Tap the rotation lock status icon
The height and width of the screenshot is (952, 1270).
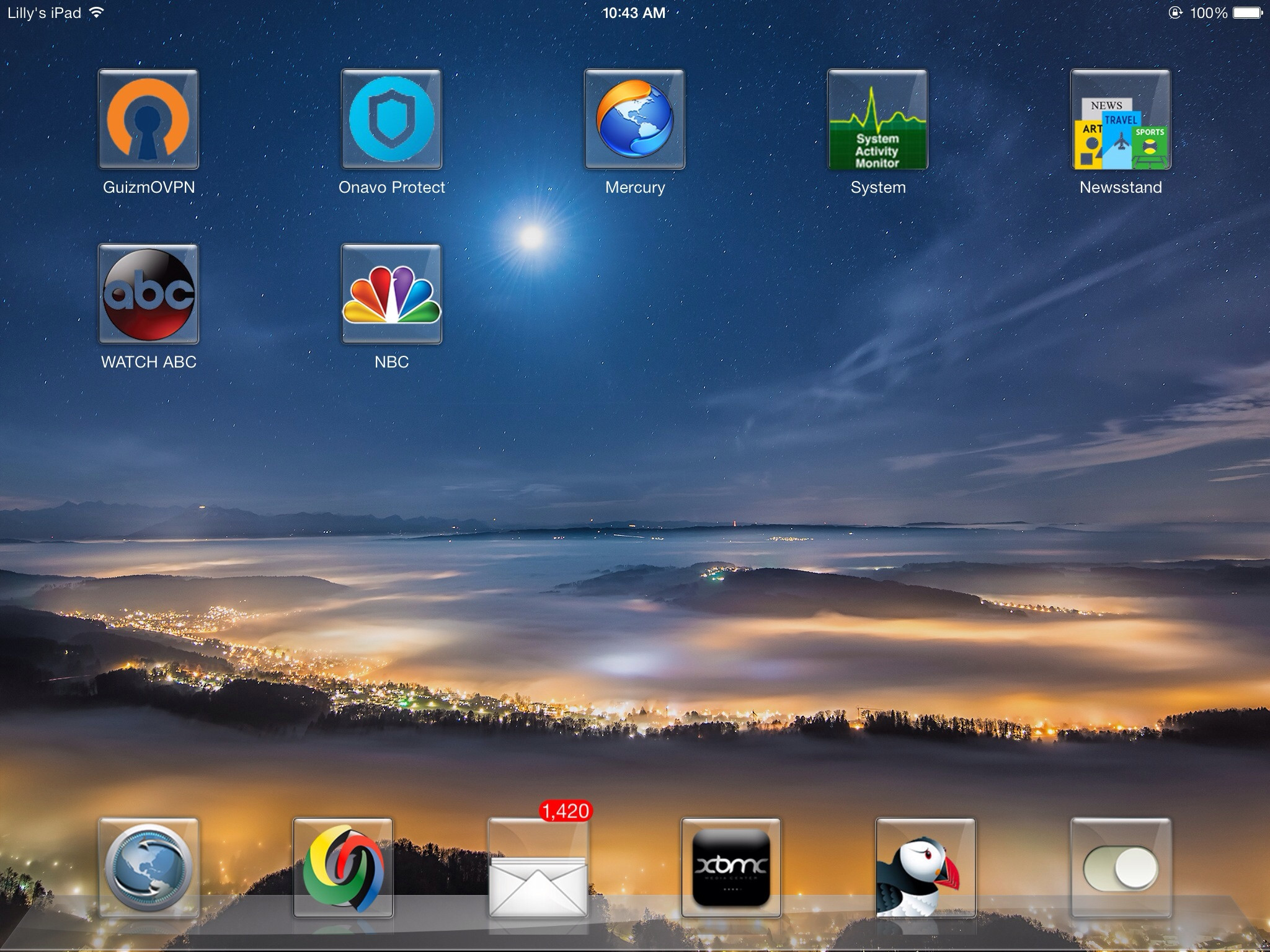[1175, 13]
